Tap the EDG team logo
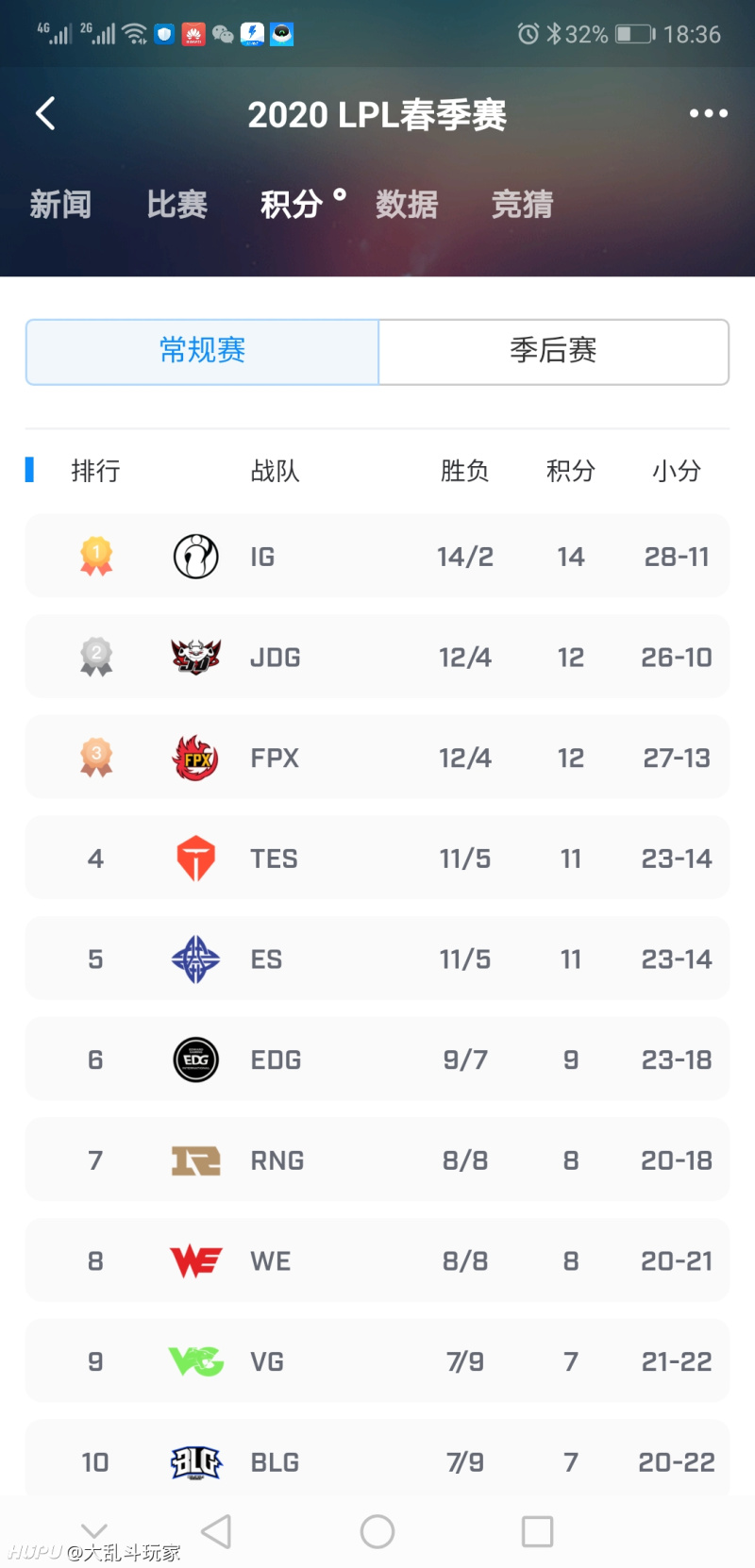The width and height of the screenshot is (755, 1568). point(196,1059)
